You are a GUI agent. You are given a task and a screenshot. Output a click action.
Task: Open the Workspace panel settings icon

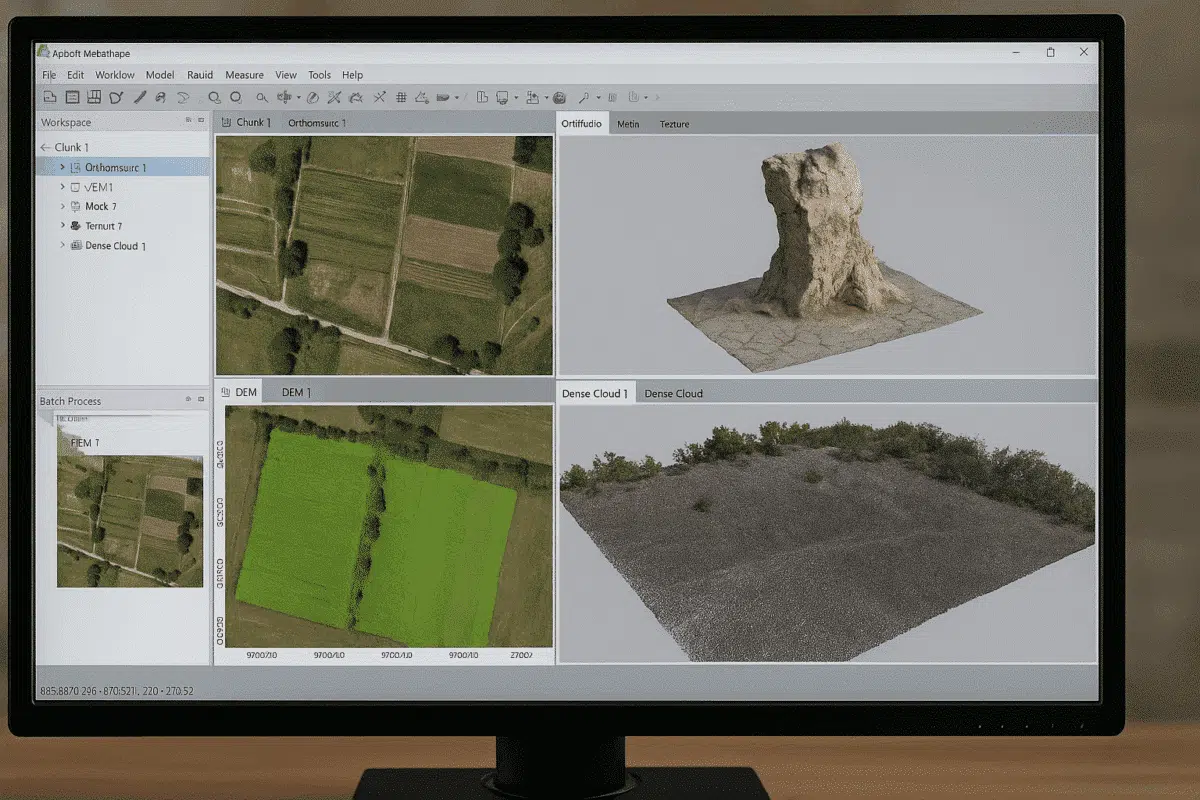click(x=189, y=121)
